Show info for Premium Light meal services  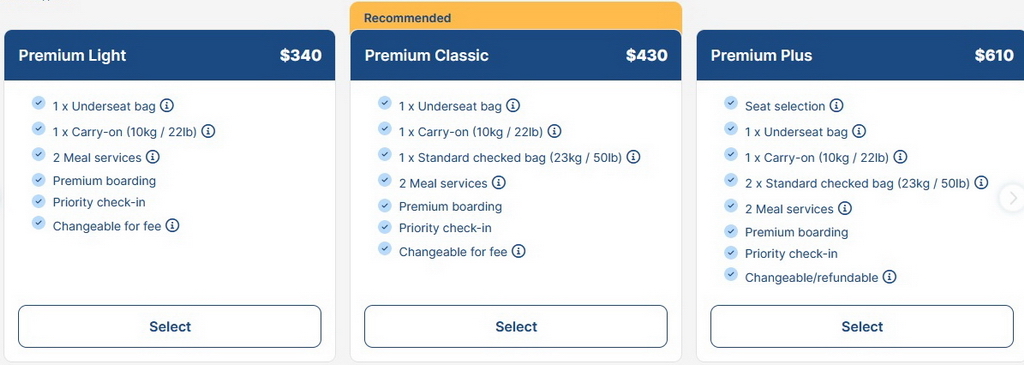[x=153, y=157]
